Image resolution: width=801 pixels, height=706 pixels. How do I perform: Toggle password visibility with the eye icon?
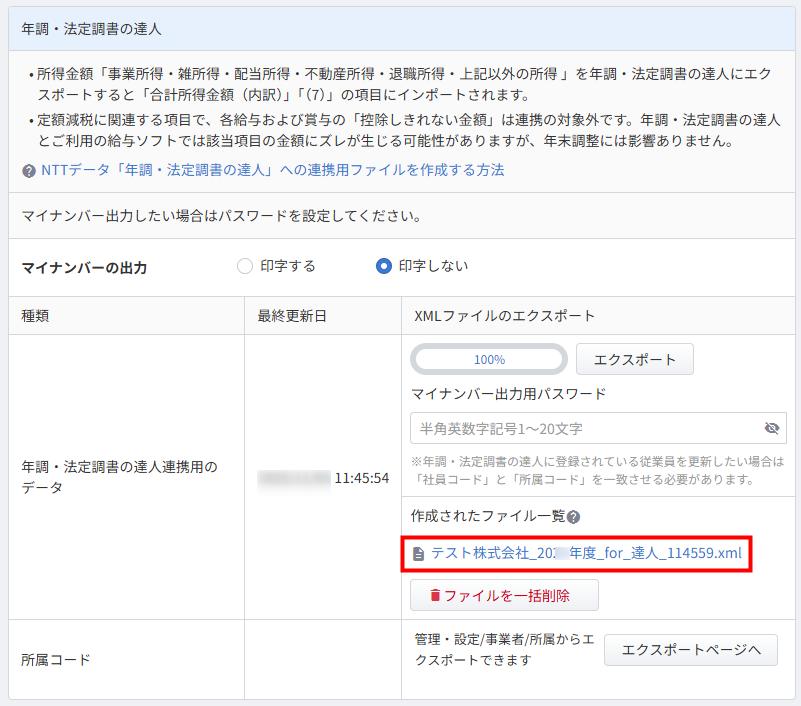point(771,428)
